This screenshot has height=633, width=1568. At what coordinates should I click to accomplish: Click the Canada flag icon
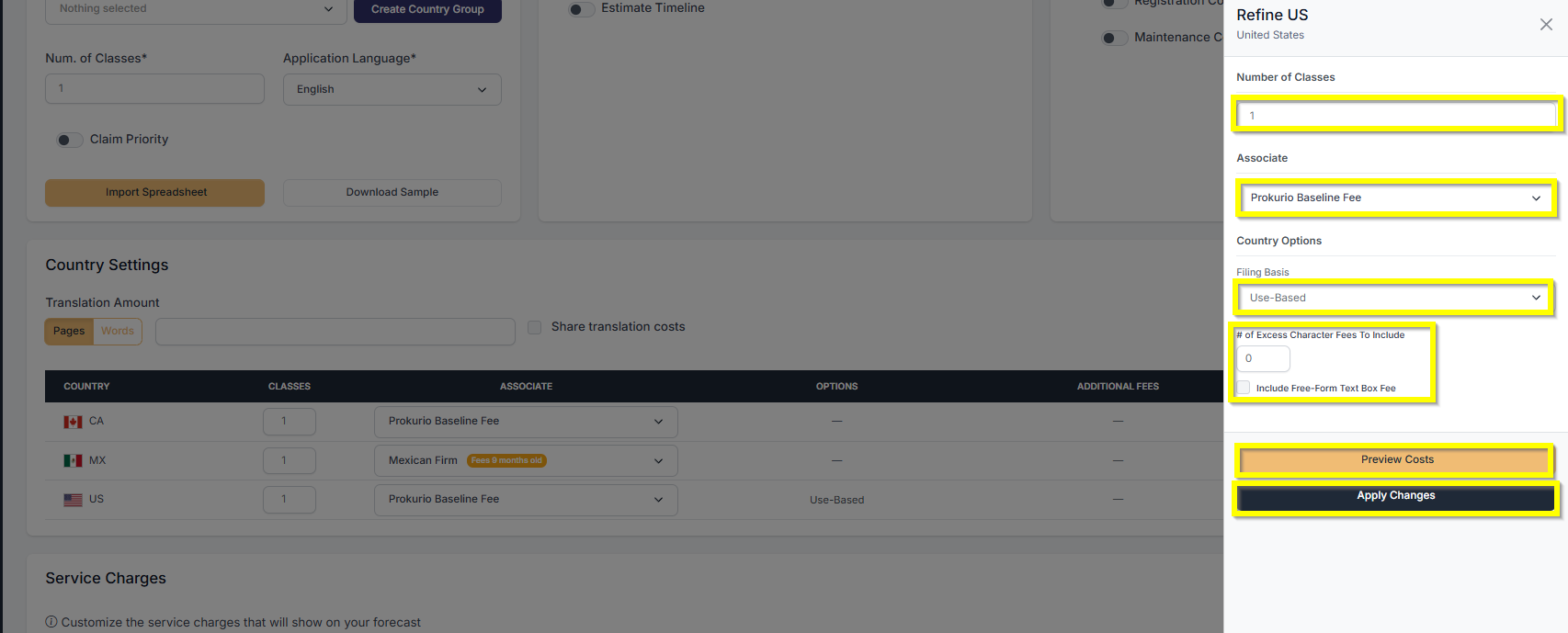pyautogui.click(x=73, y=422)
